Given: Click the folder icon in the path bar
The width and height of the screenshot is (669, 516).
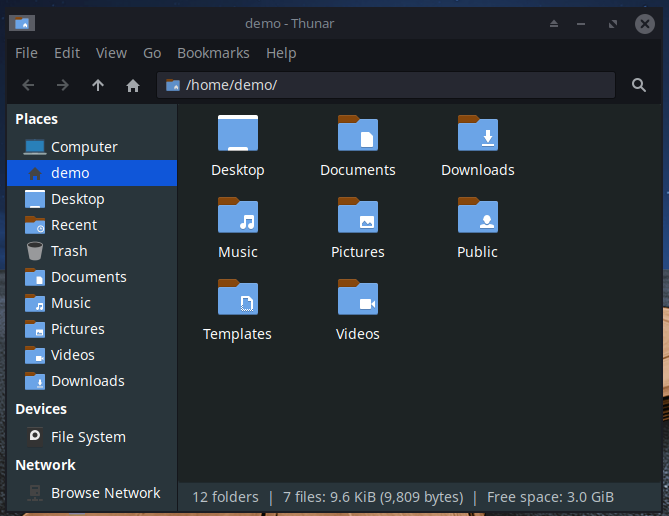Looking at the screenshot, I should pos(173,85).
